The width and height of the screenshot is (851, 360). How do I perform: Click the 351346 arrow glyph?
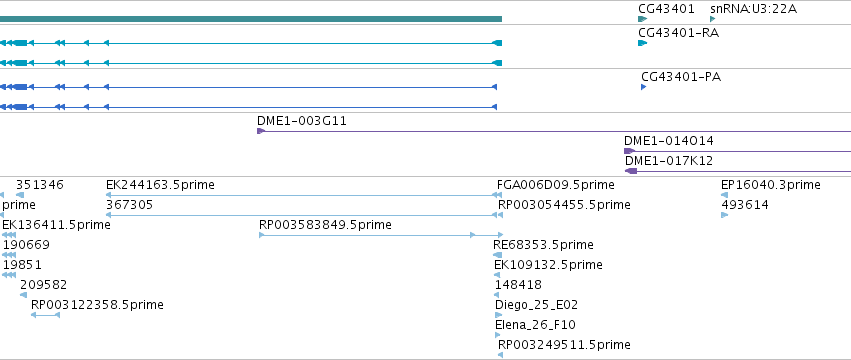pyautogui.click(x=20, y=195)
